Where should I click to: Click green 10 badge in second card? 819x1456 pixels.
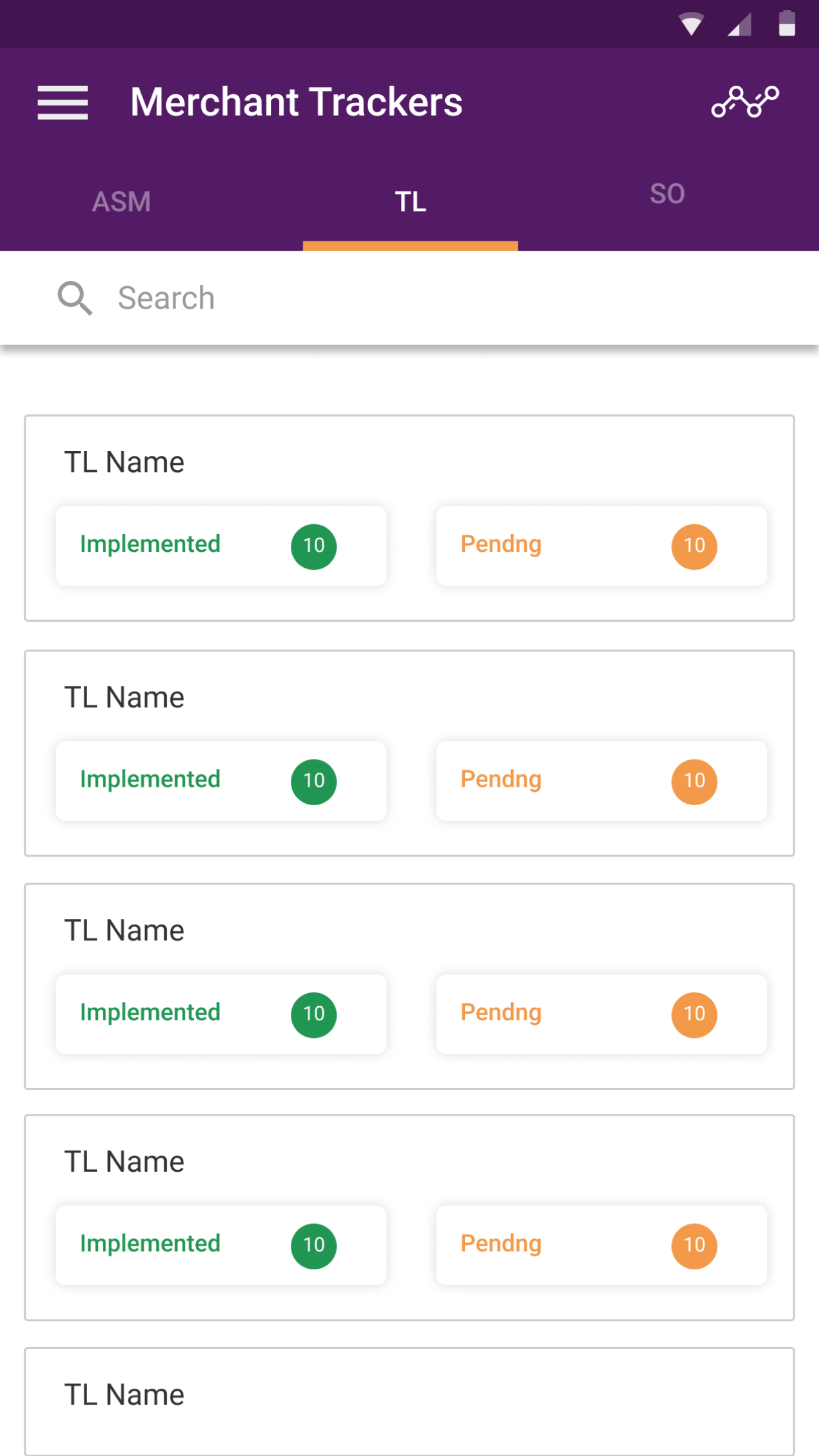point(314,781)
